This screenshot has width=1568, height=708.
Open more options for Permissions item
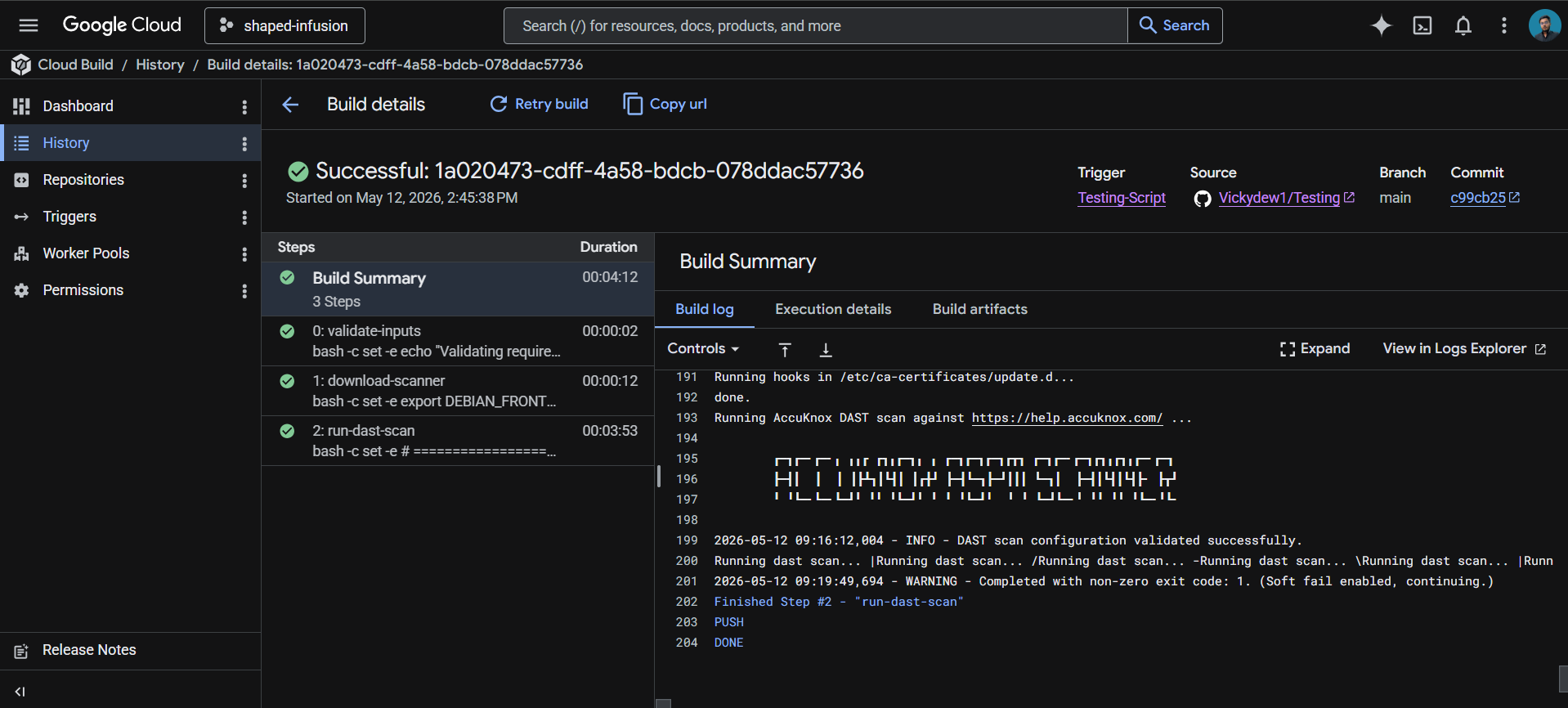(x=244, y=291)
